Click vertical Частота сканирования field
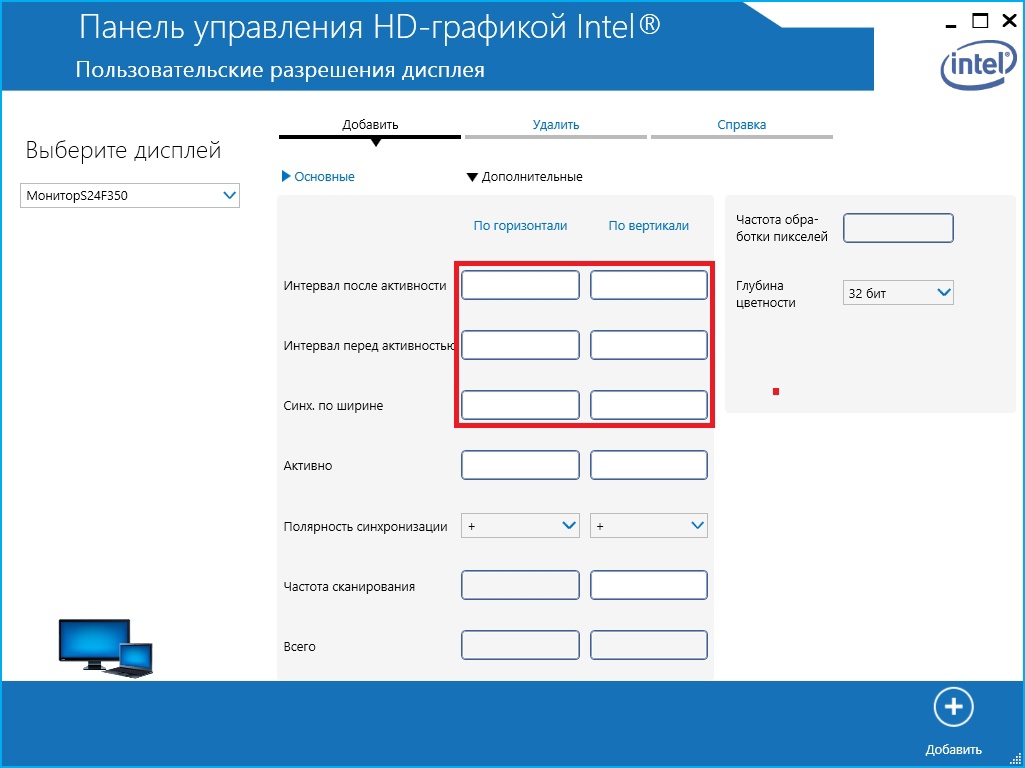Viewport: 1025px width, 768px height. [648, 585]
